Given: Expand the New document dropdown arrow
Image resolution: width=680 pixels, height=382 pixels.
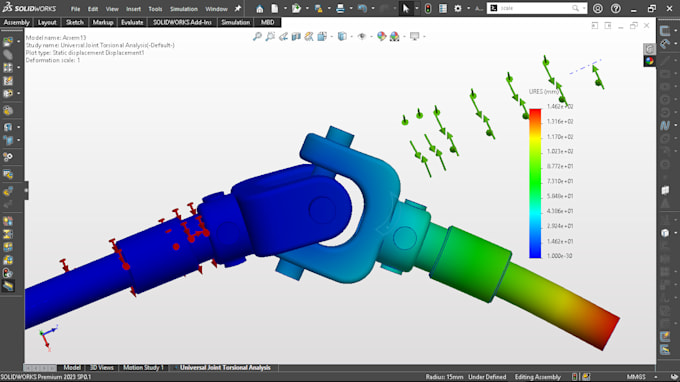Looking at the screenshot, I should 285,9.
